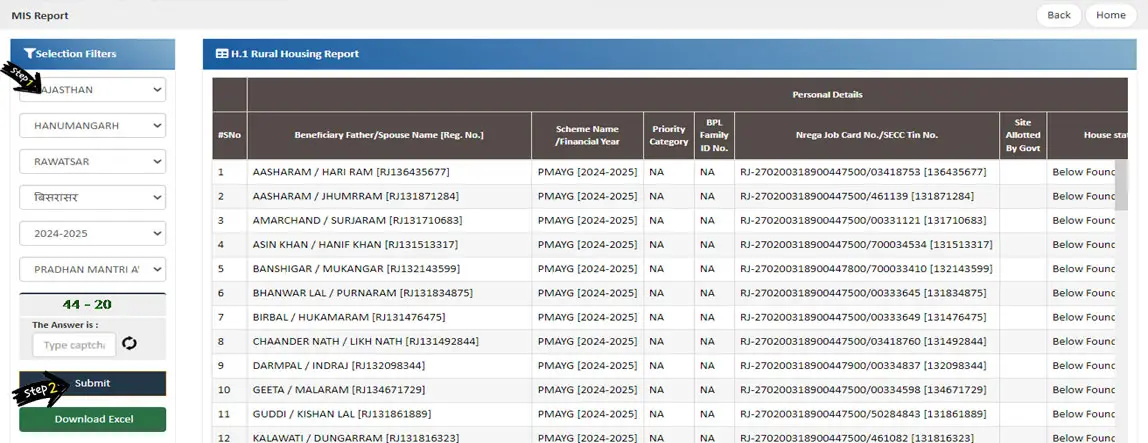This screenshot has height=443, width=1148.
Task: Click the #SNo column header
Action: coord(229,135)
